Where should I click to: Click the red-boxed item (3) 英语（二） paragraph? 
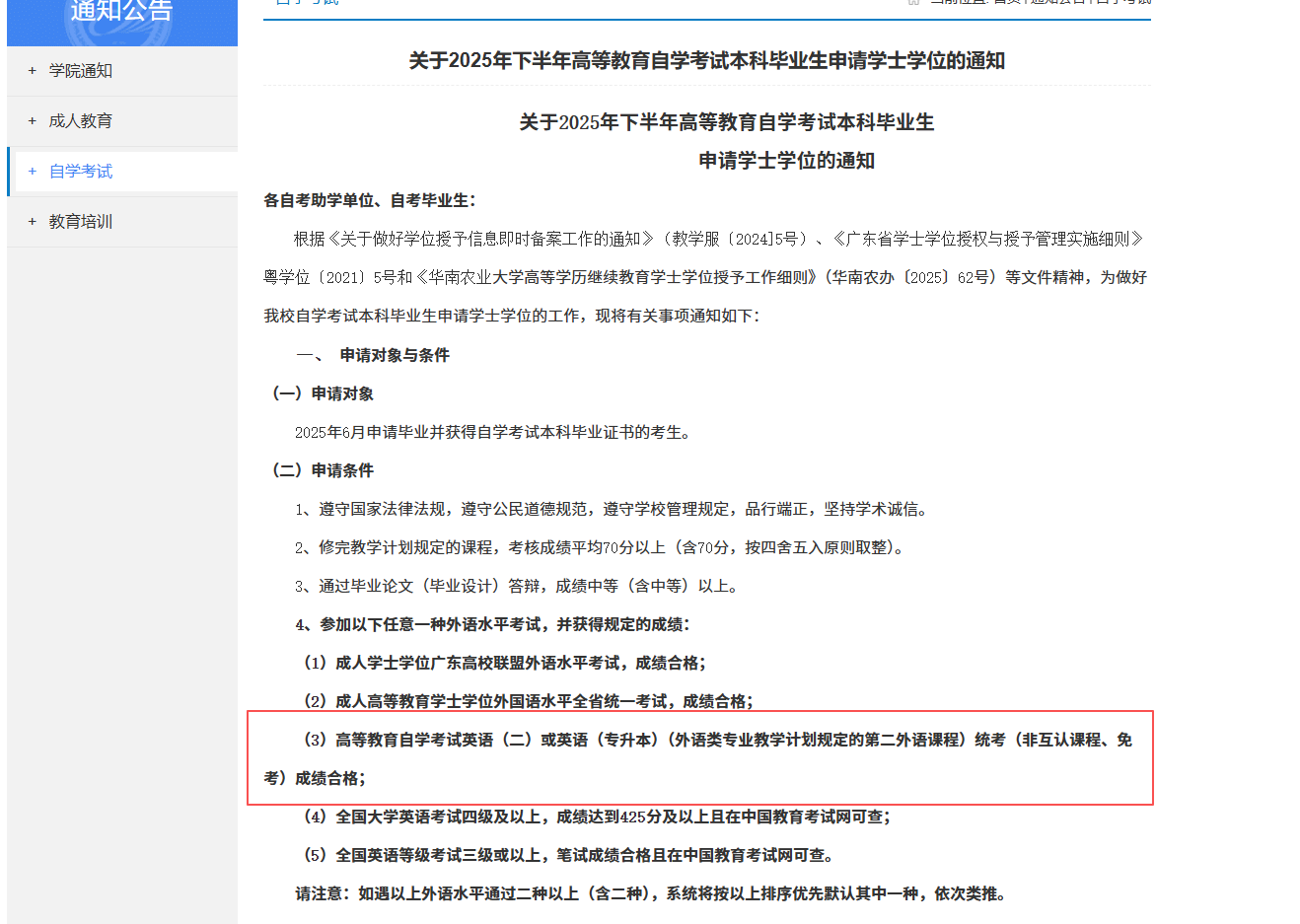coord(699,758)
